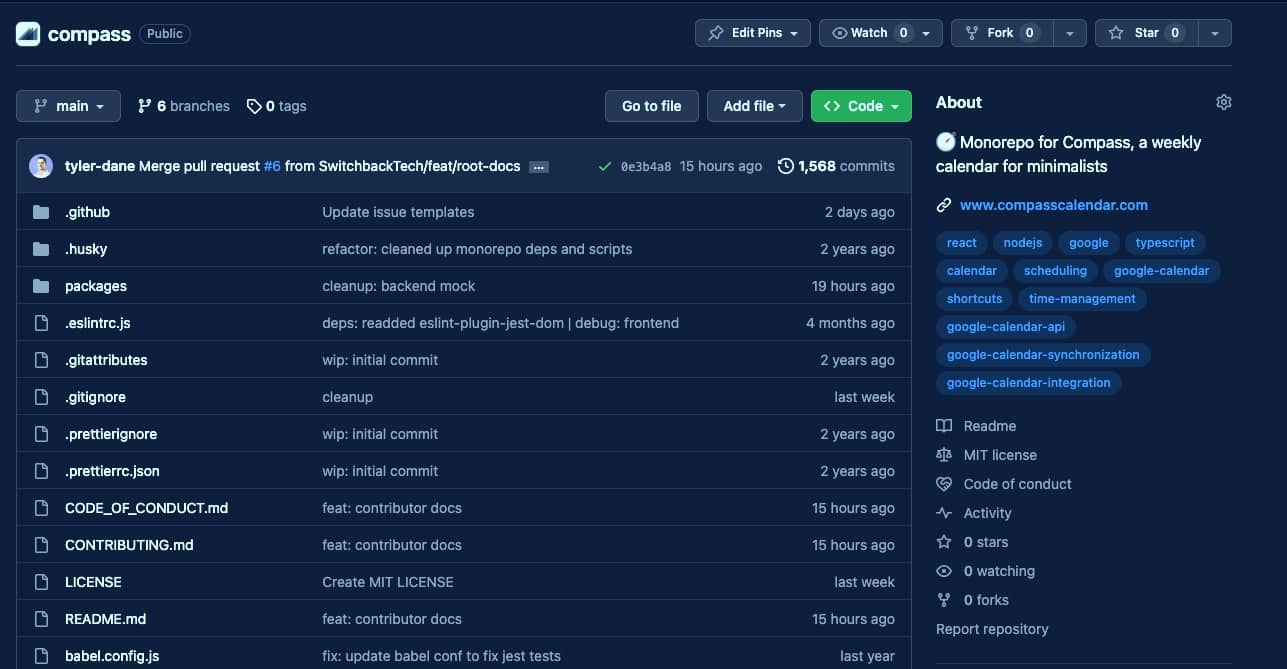Select the google-calendar-api topic tag
Image resolution: width=1287 pixels, height=669 pixels.
(1011, 327)
